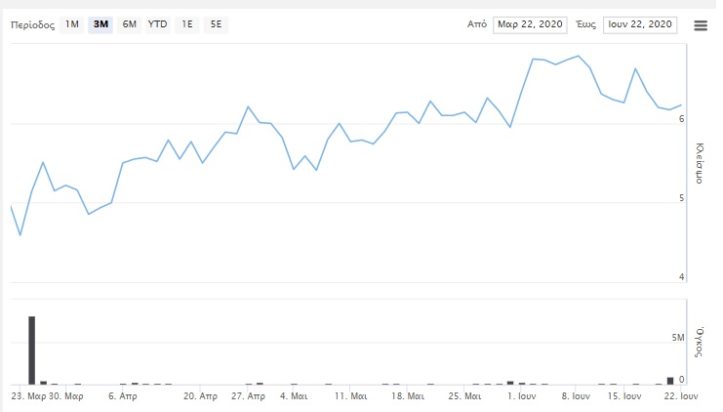Click the 4. Μαι date axis label
The width and height of the screenshot is (723, 412).
(293, 397)
